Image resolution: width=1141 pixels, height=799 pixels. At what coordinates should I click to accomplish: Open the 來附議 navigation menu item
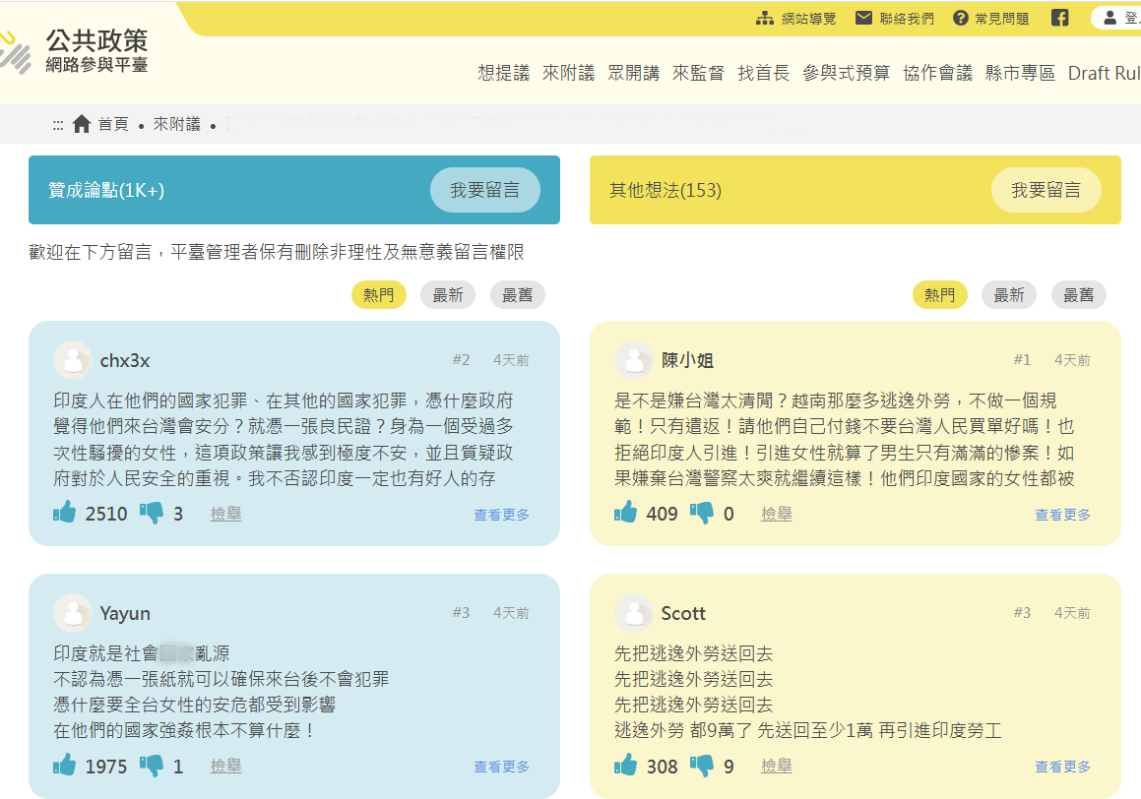(x=568, y=73)
